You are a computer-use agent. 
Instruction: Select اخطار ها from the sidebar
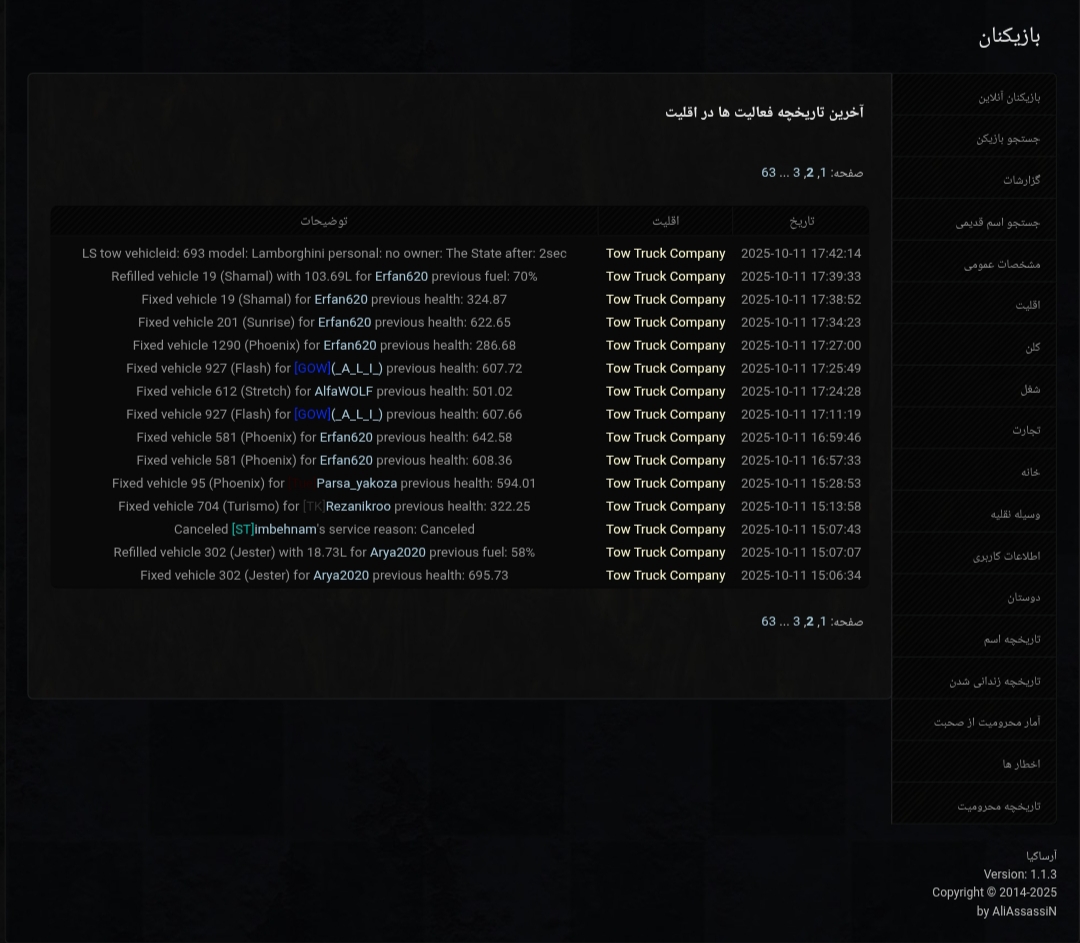tap(1021, 764)
